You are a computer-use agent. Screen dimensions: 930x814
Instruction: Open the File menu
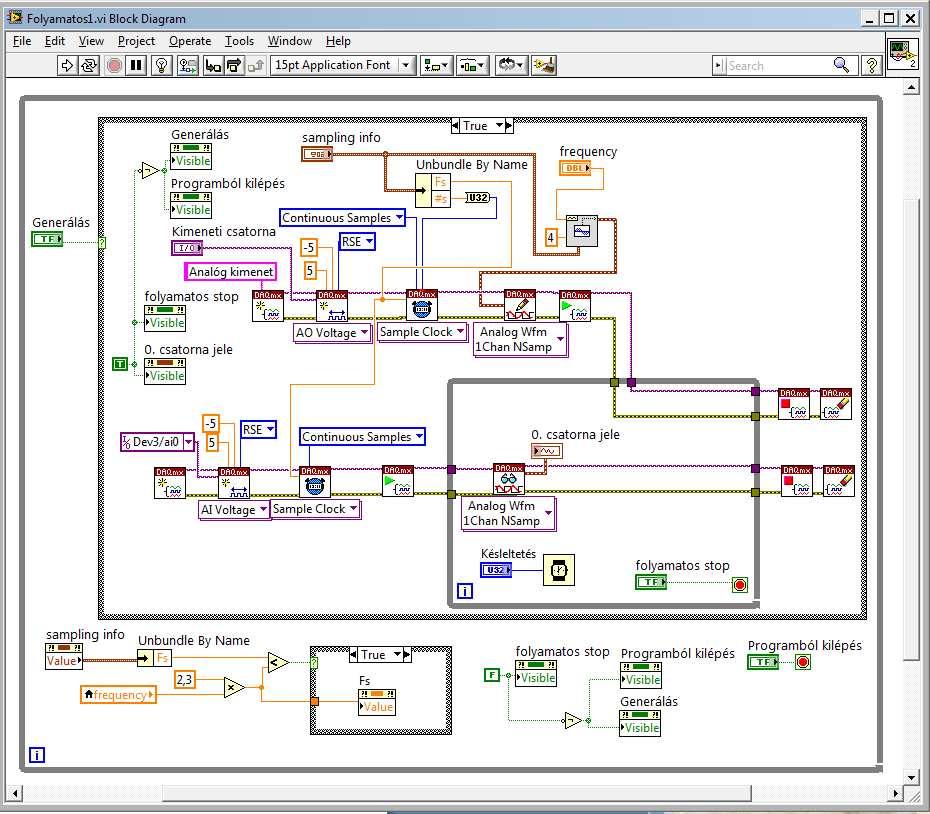(x=22, y=41)
